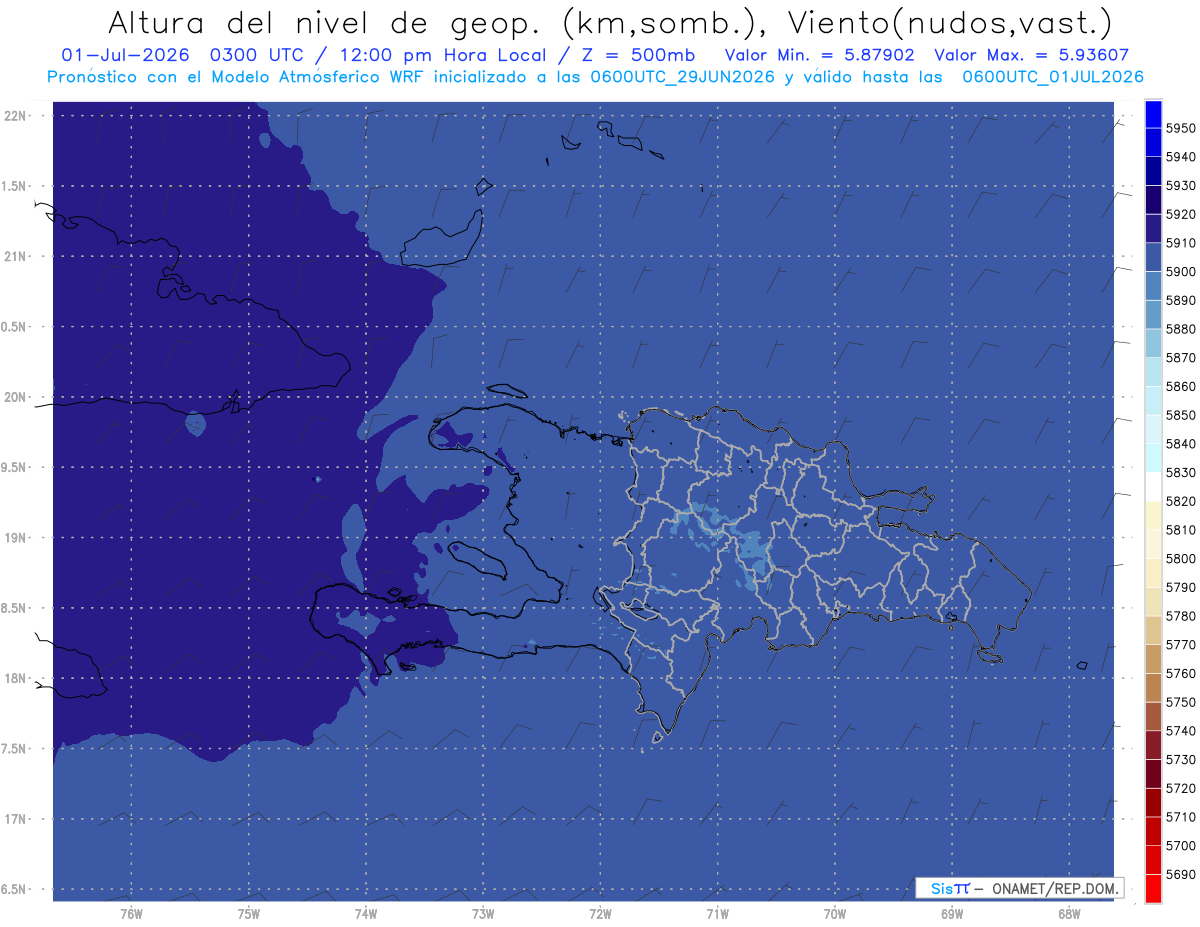Viewport: 1200px width, 927px height.
Task: Click the '68W' longitude label
Action: click(1068, 914)
